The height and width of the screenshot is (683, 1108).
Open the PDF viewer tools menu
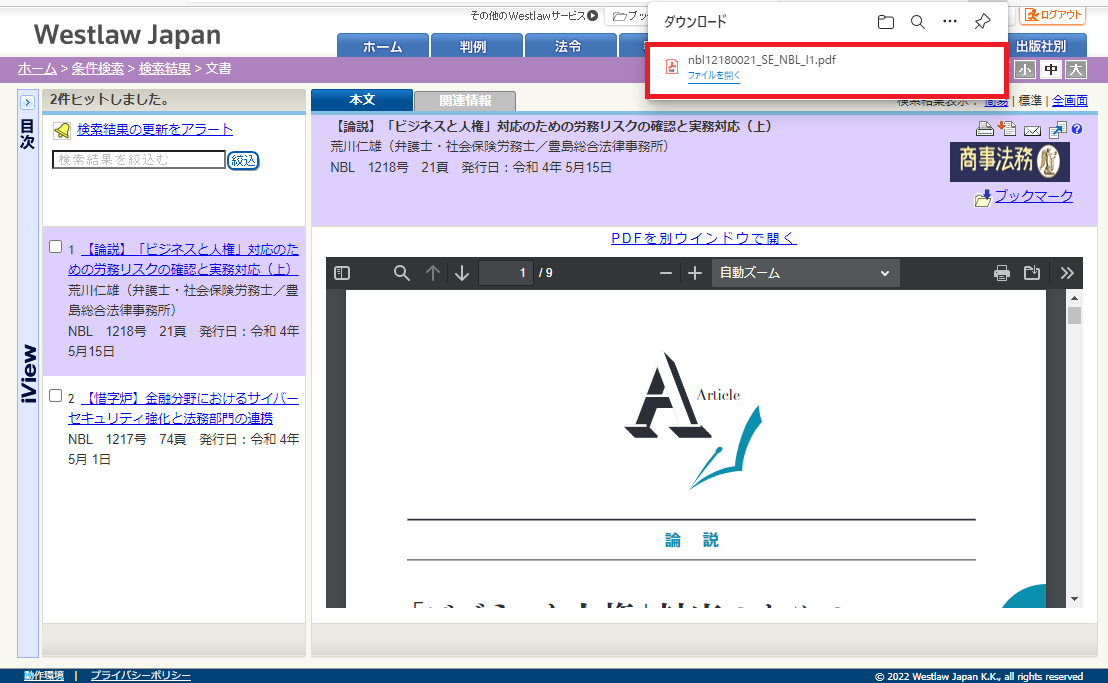[x=1067, y=273]
